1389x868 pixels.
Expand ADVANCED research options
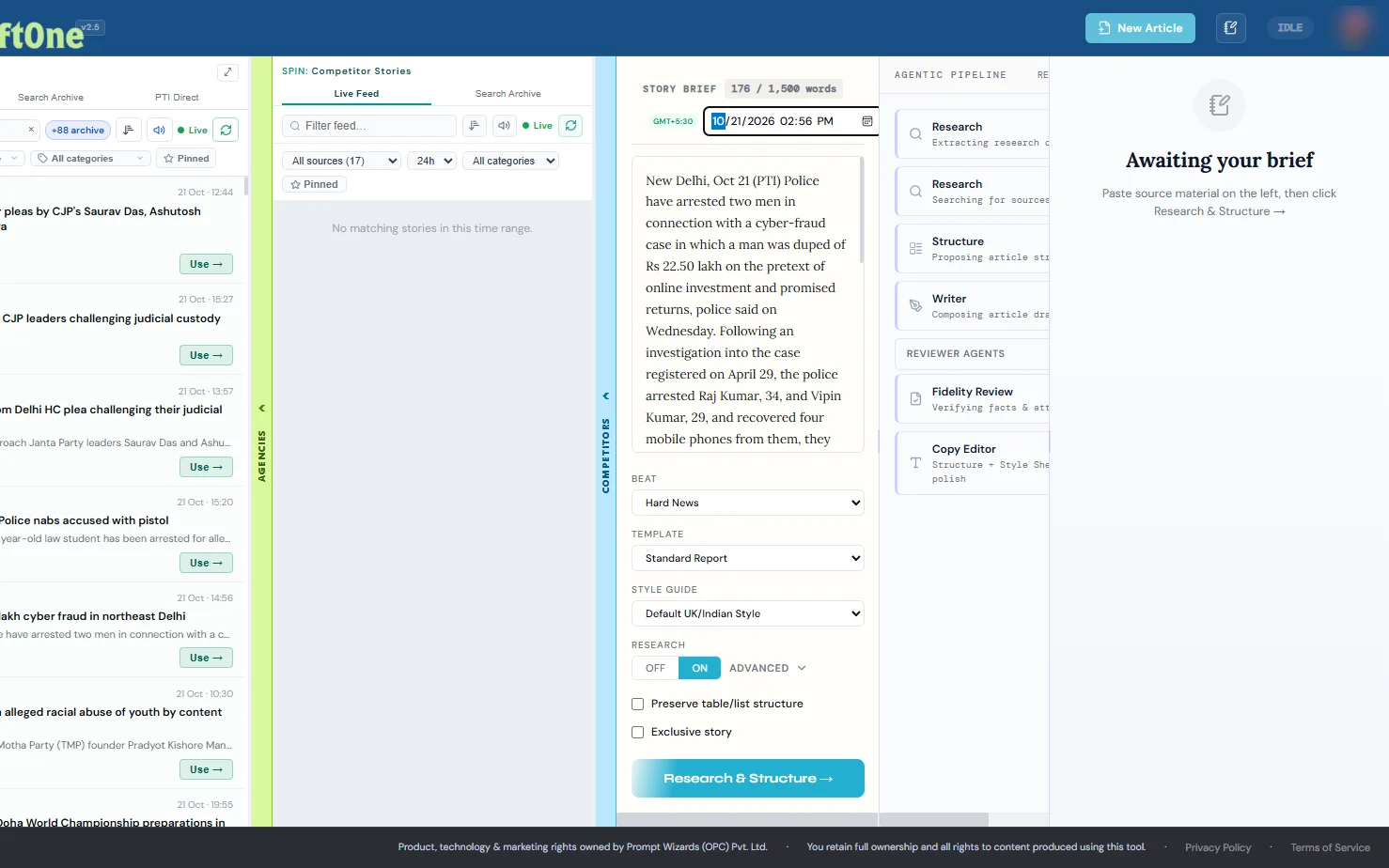[767, 668]
